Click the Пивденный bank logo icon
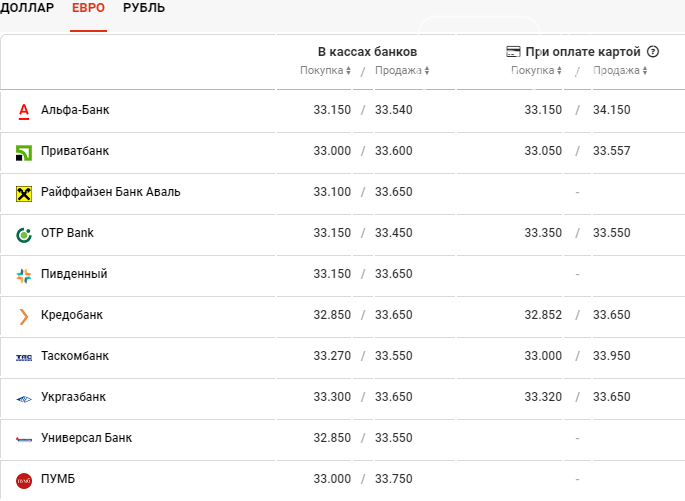 point(24,276)
